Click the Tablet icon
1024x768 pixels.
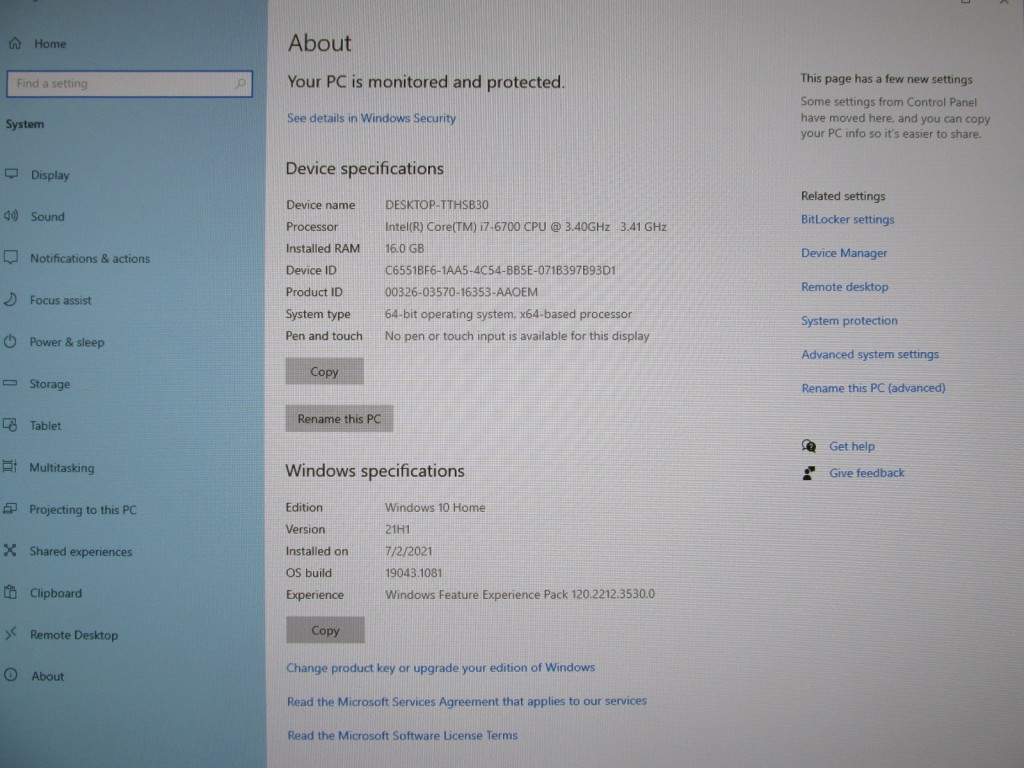(10, 425)
